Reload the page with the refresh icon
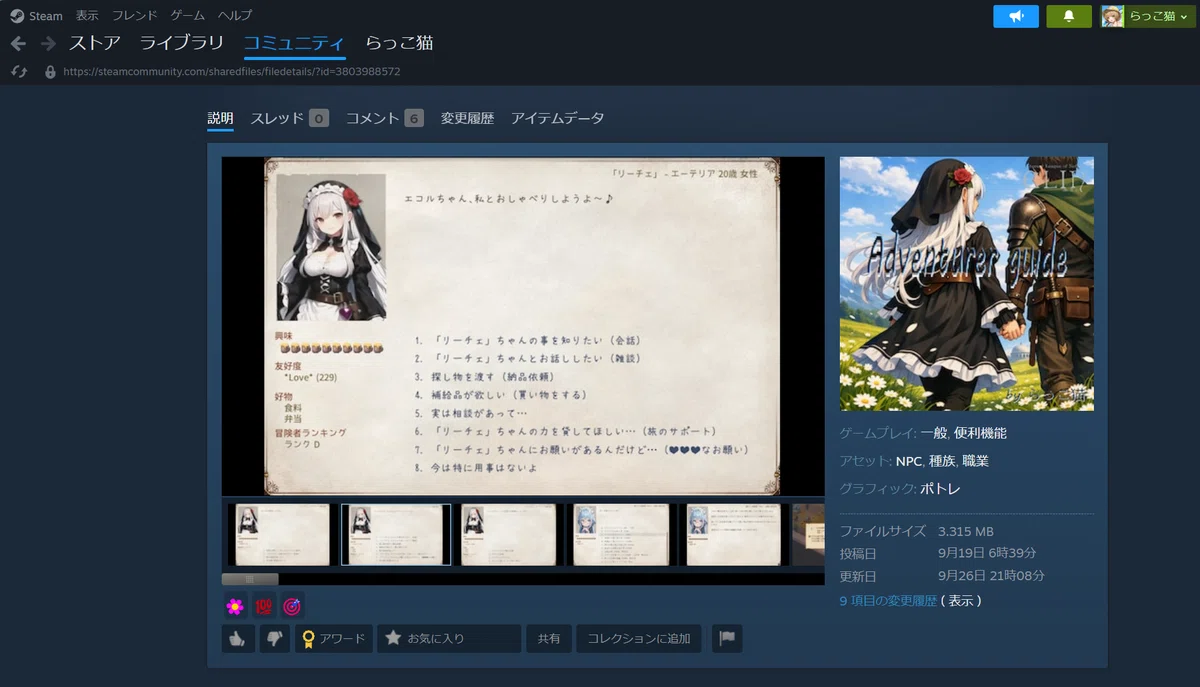The width and height of the screenshot is (1200, 687). [19, 72]
